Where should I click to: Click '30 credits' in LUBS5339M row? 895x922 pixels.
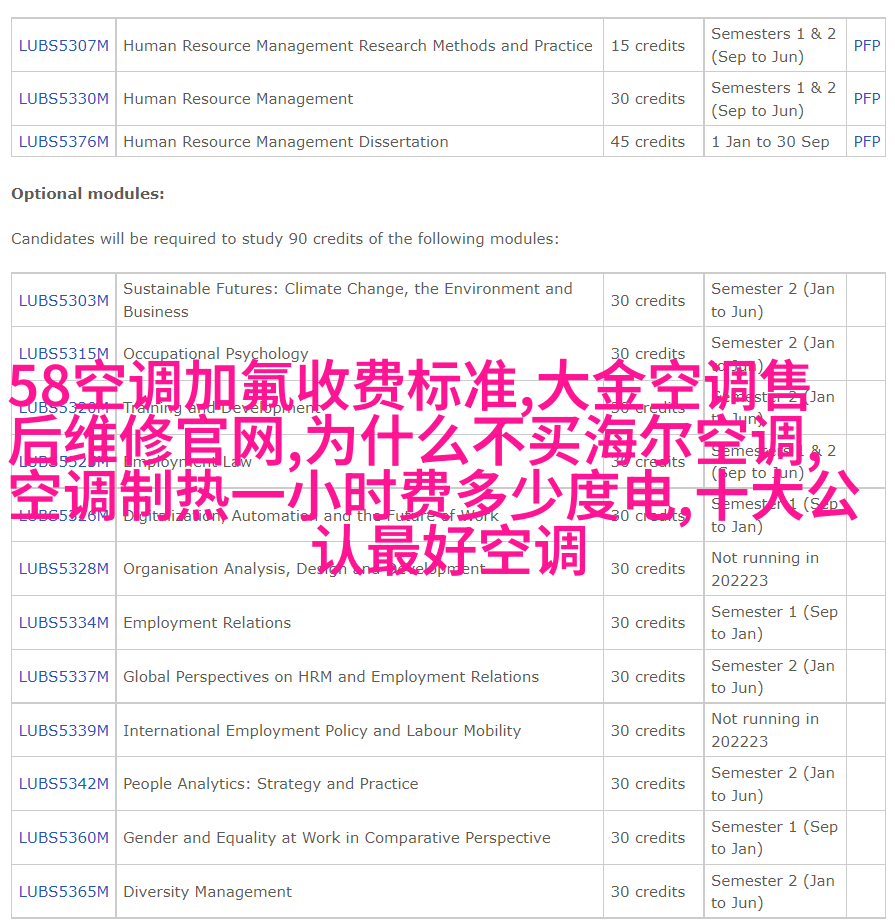tap(647, 730)
